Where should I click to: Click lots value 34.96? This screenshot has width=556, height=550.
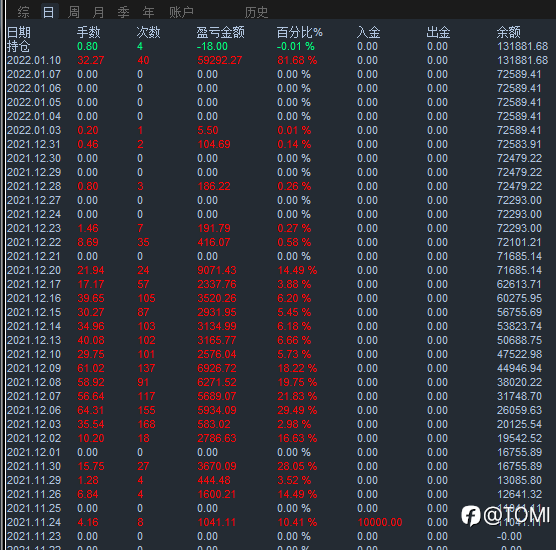click(x=91, y=327)
